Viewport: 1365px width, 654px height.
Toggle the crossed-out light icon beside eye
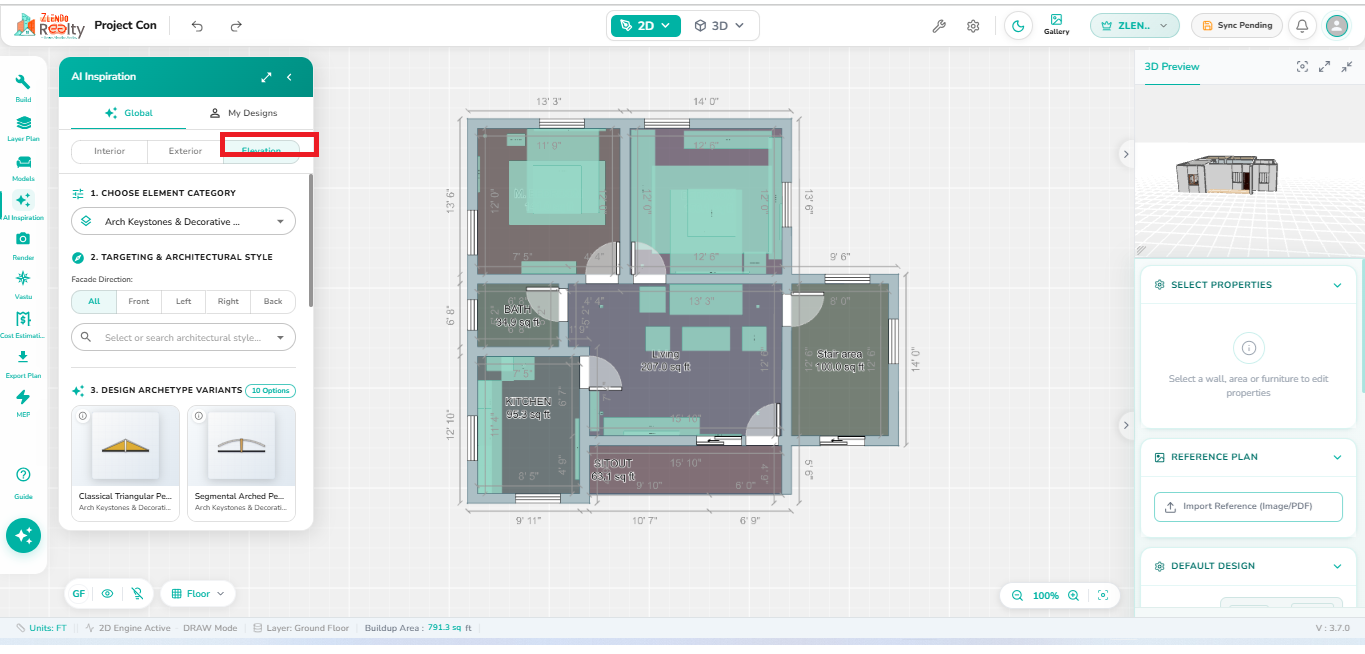coord(138,593)
